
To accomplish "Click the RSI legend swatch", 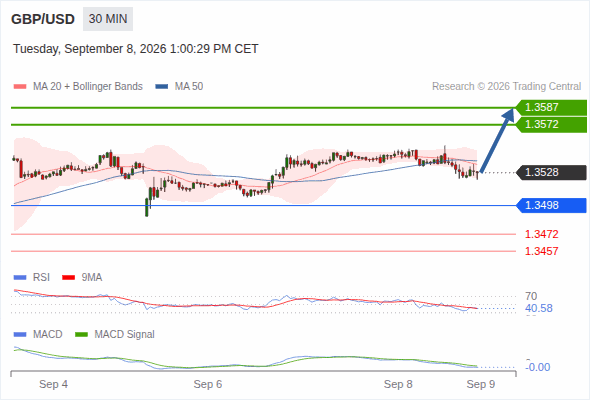I will coord(20,278).
